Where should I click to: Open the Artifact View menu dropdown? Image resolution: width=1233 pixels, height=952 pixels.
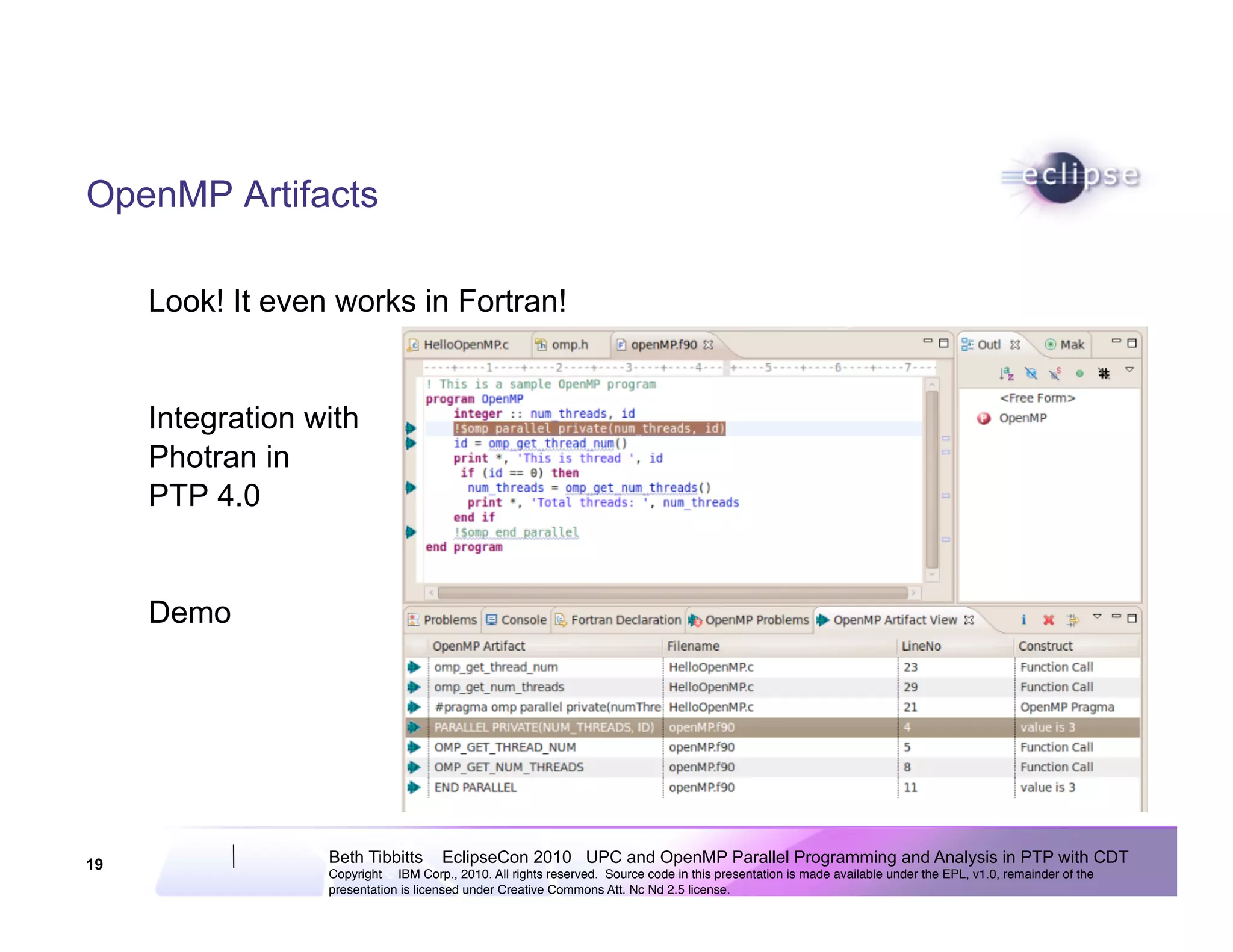click(x=1097, y=616)
